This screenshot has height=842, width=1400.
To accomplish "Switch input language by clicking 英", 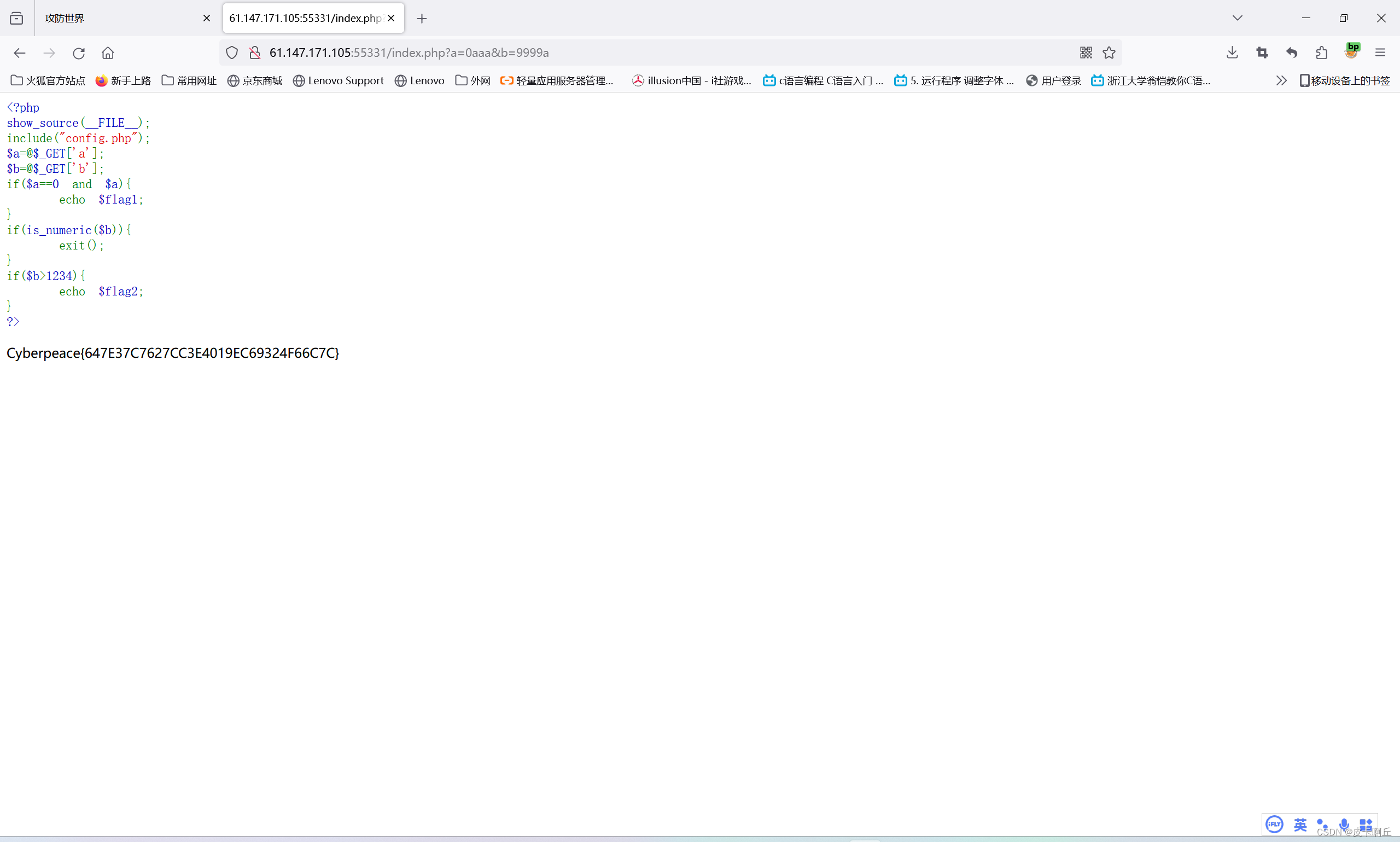I will (1299, 824).
